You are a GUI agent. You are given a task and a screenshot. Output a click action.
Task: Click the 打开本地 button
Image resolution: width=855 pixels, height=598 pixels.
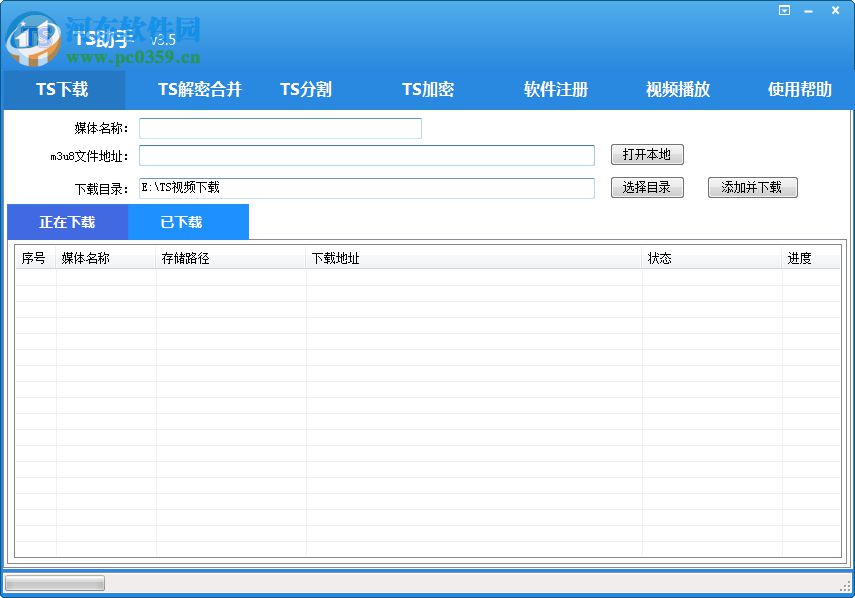pos(647,154)
